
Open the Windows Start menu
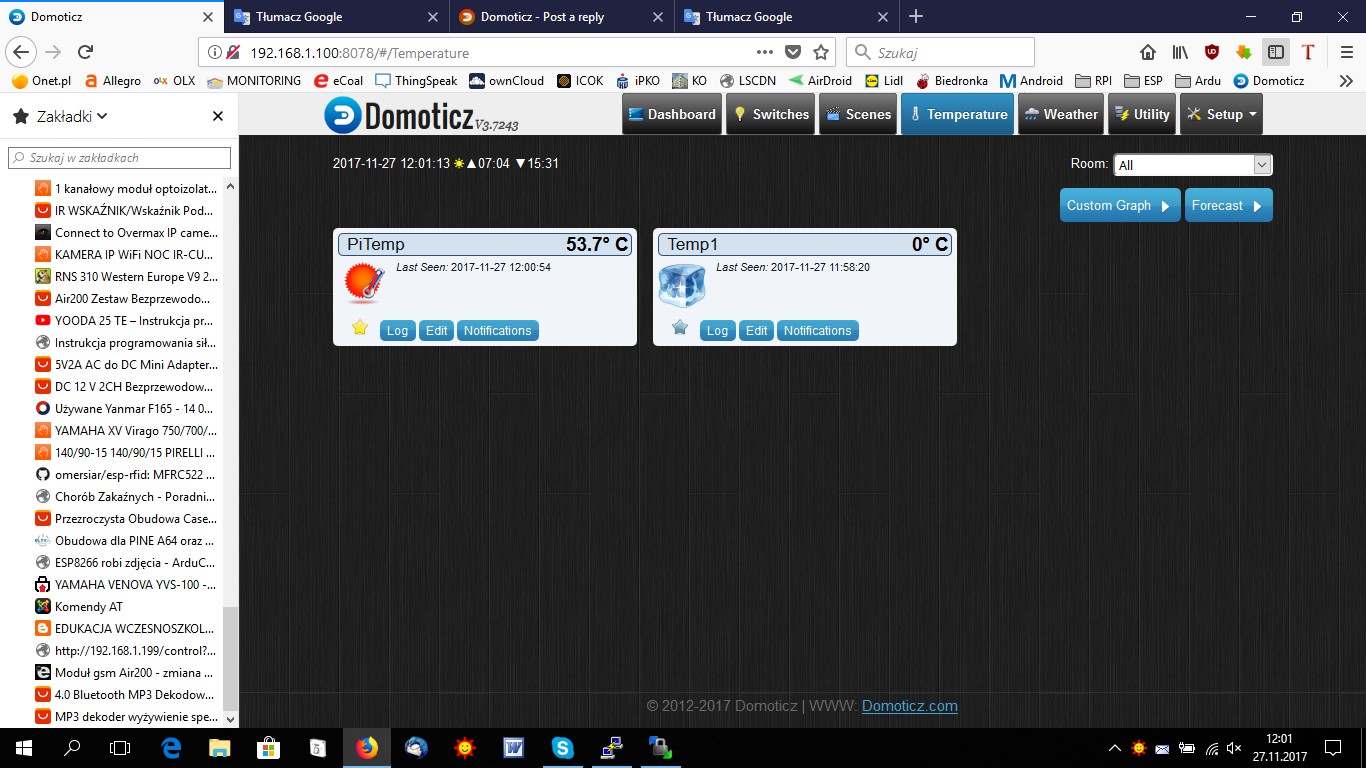pos(23,747)
